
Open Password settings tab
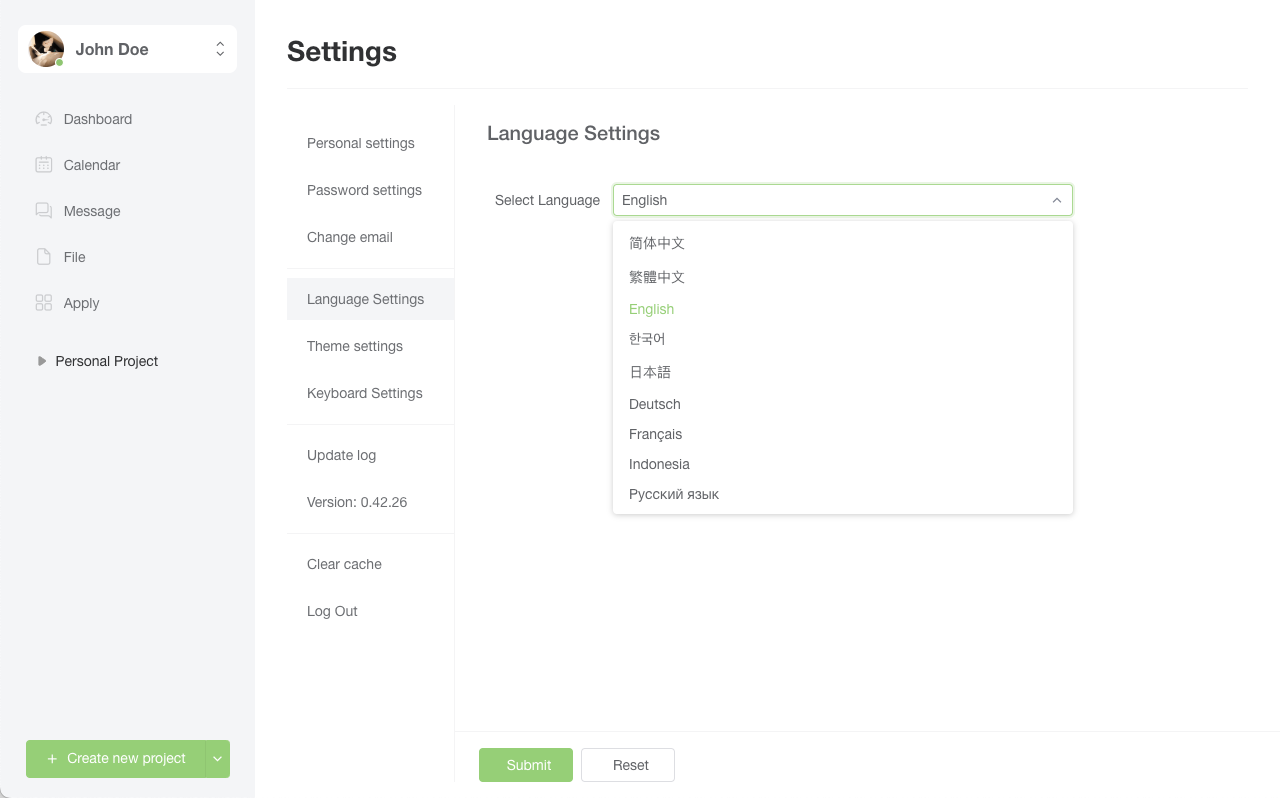[370, 190]
